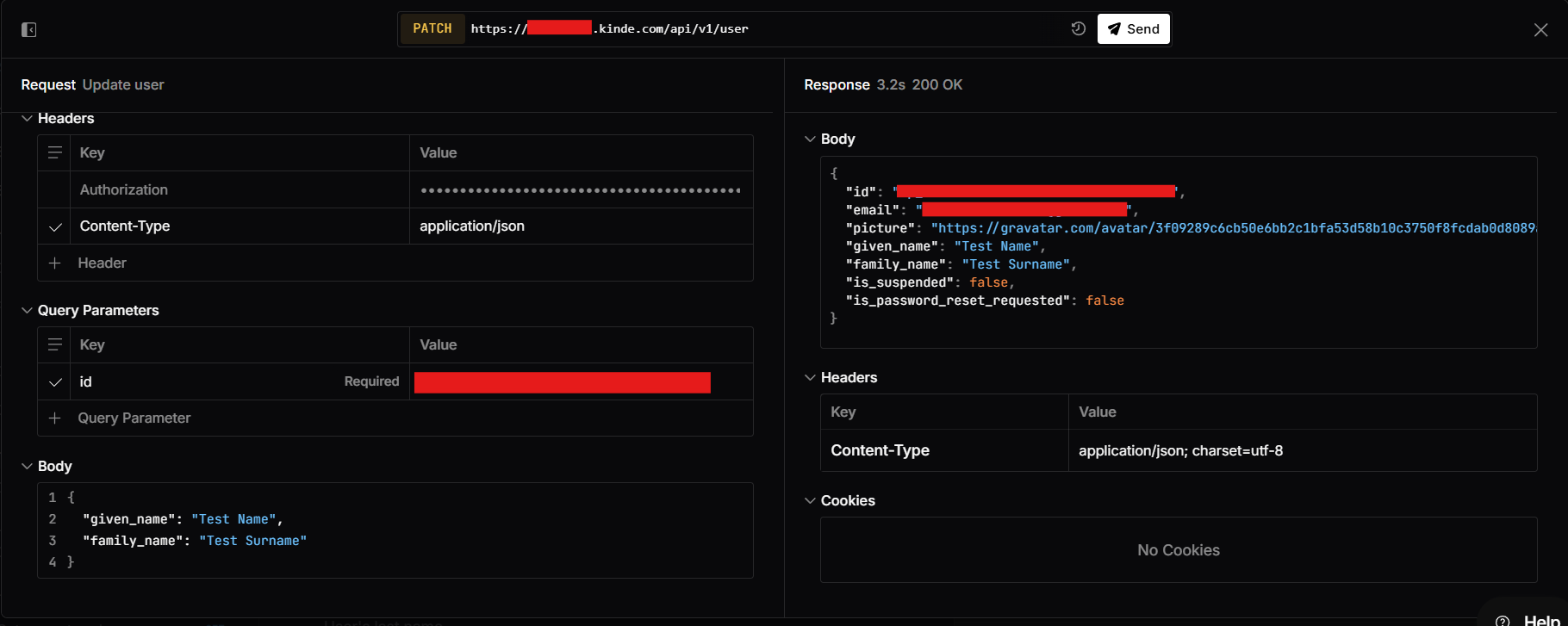Click response "family_name" value Test Surname

(x=1016, y=264)
